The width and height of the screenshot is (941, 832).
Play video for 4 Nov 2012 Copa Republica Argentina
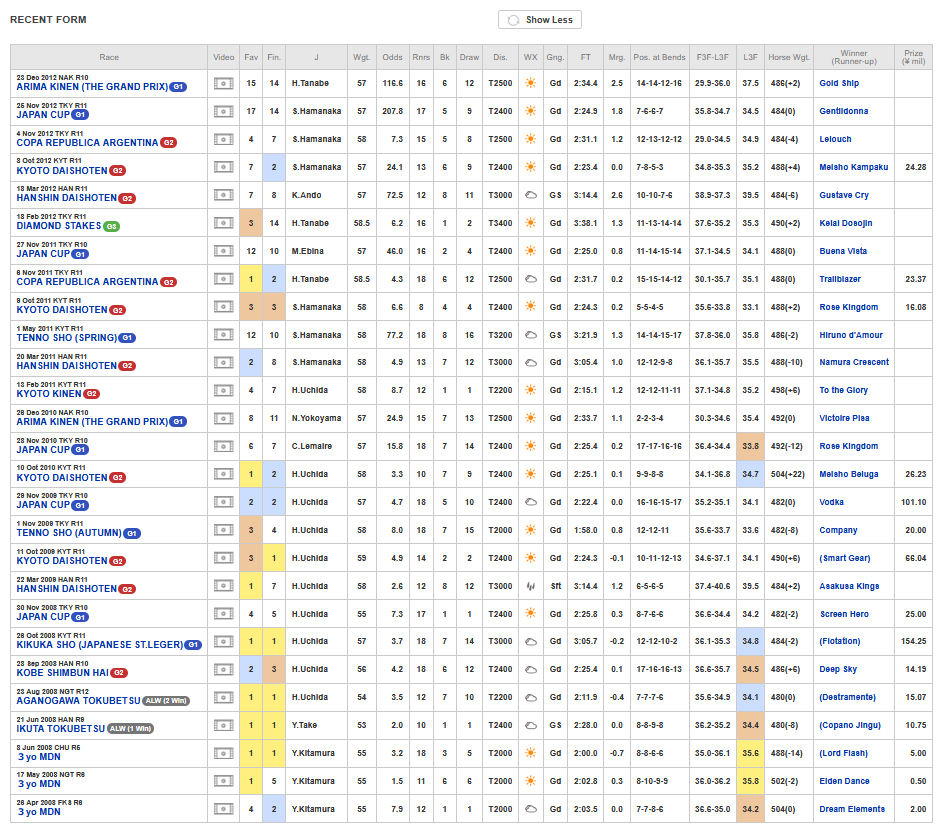[x=223, y=139]
